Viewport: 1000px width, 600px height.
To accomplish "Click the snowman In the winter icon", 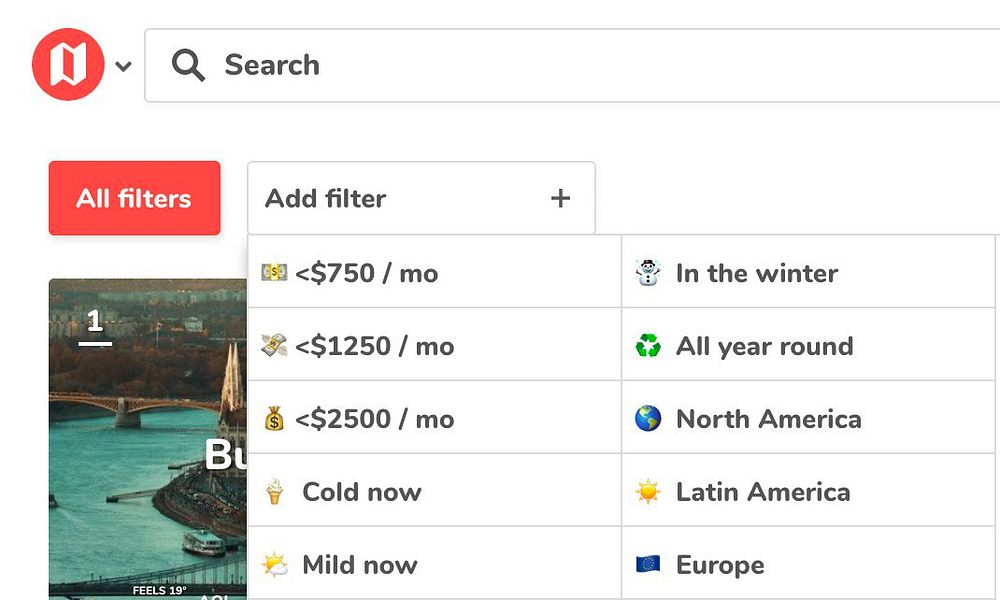I will coord(648,273).
